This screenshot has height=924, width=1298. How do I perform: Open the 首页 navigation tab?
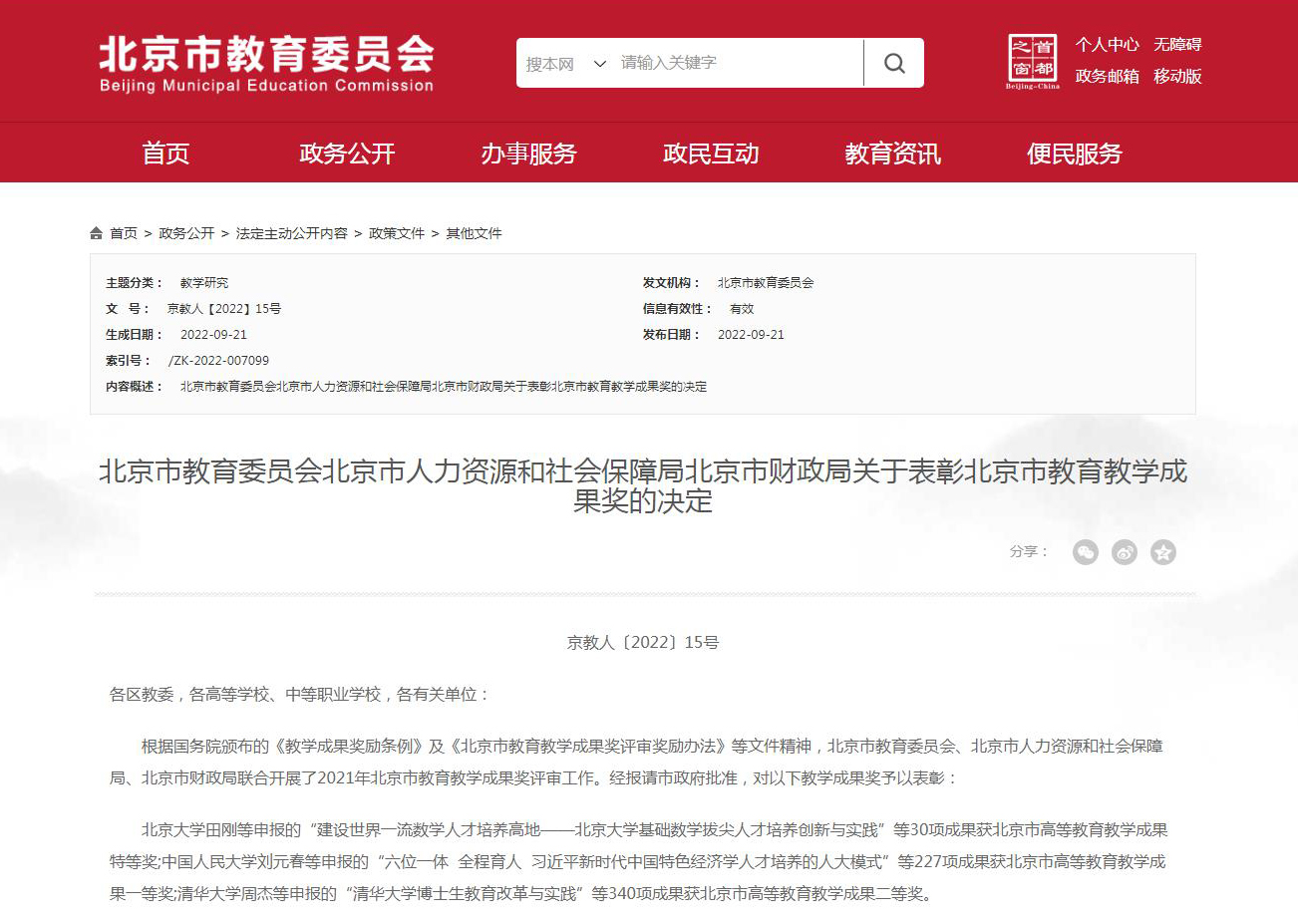pos(165,154)
